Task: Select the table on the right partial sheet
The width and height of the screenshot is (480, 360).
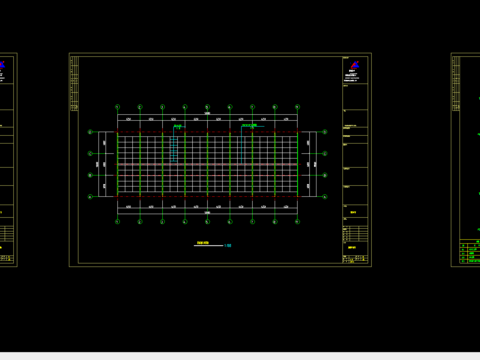Action: (x=470, y=251)
